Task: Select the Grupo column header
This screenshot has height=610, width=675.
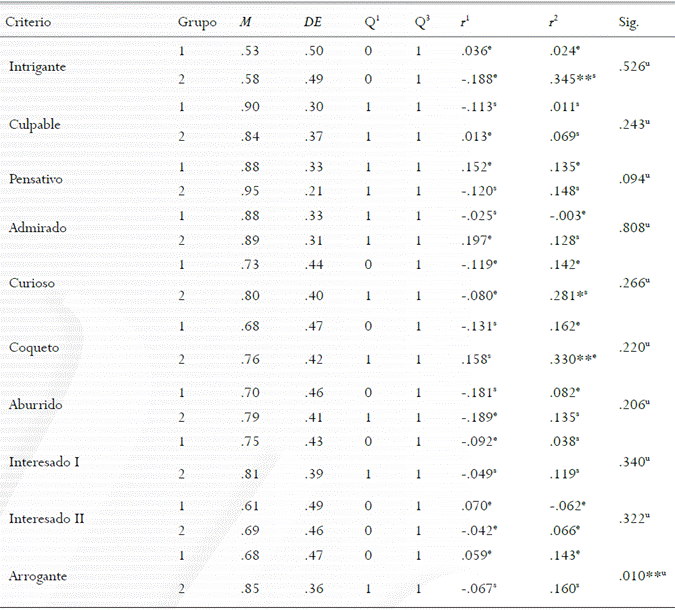Action: (x=197, y=21)
